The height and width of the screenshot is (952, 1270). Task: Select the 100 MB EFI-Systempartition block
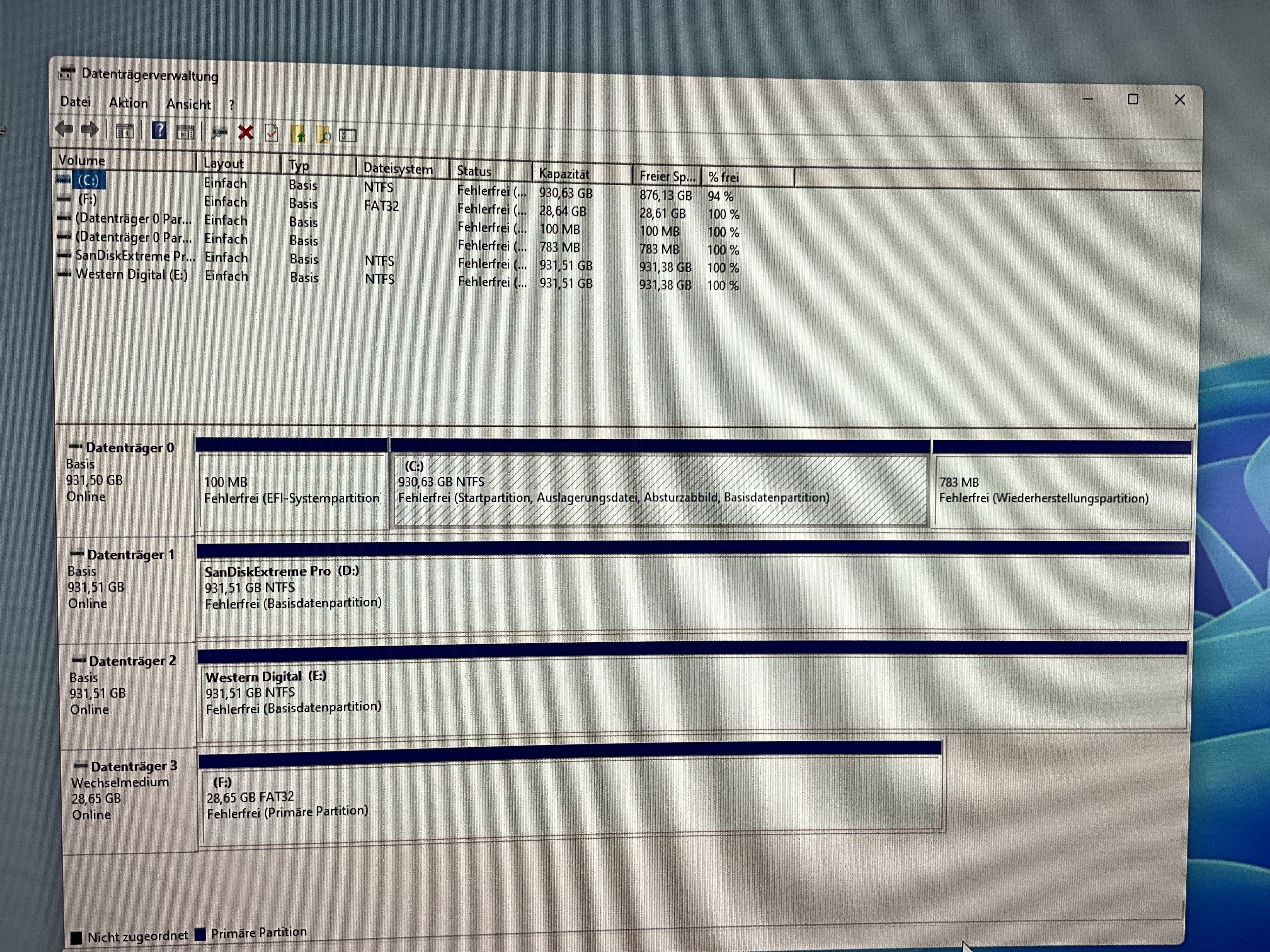[x=292, y=490]
